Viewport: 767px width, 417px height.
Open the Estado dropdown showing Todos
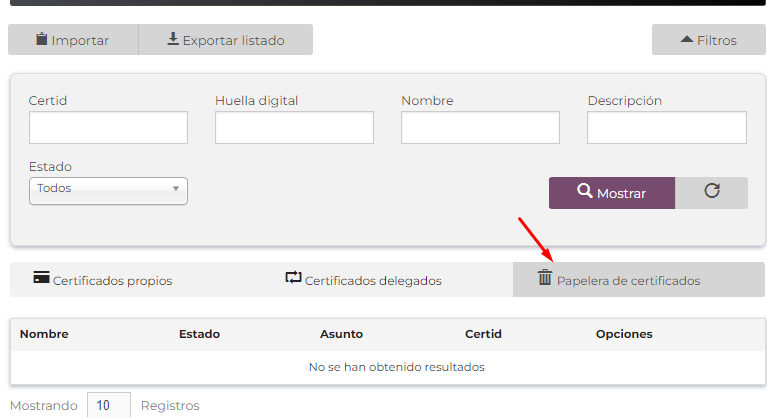tap(108, 191)
